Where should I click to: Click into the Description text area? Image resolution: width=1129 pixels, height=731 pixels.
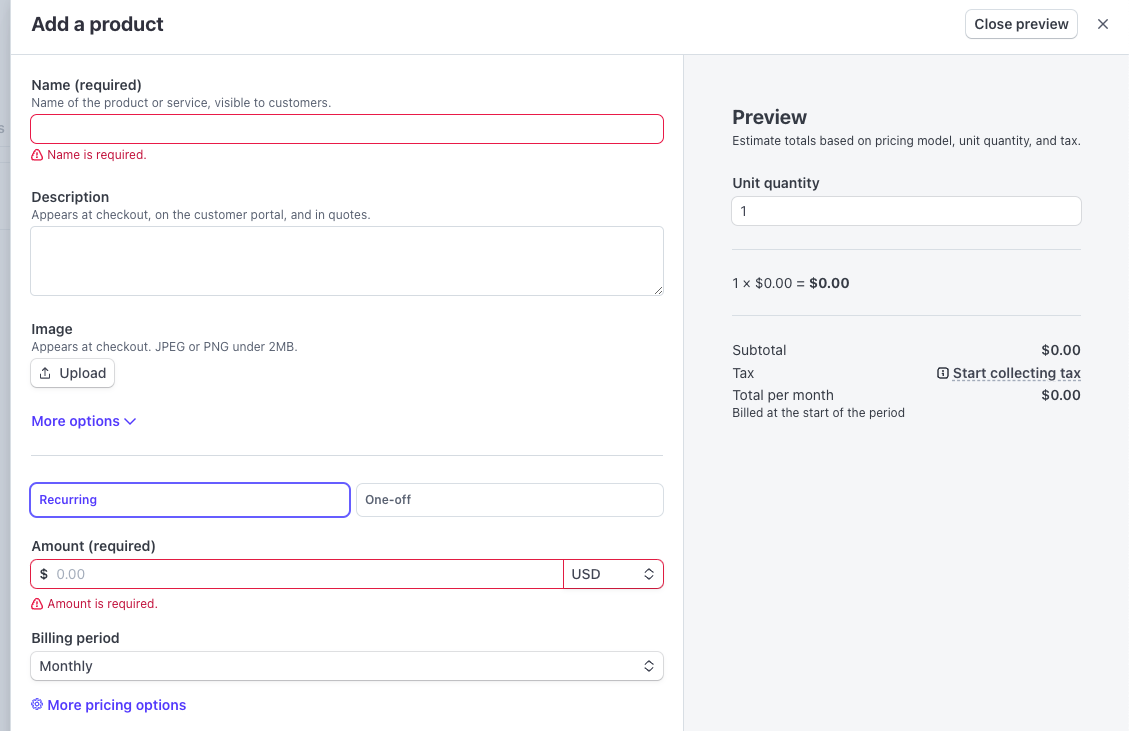346,260
